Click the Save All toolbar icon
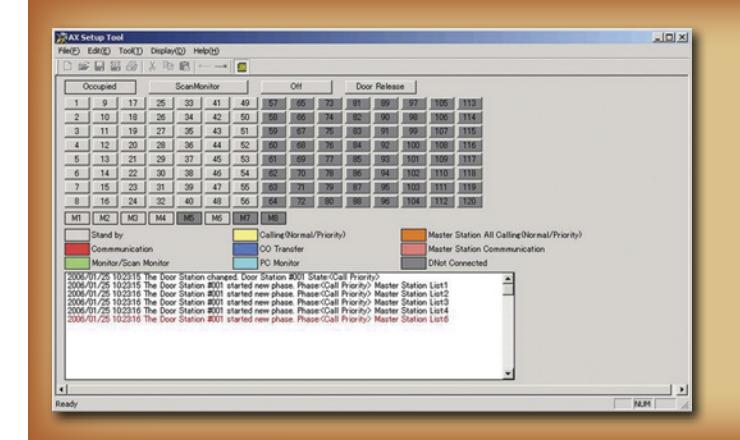 pos(115,67)
